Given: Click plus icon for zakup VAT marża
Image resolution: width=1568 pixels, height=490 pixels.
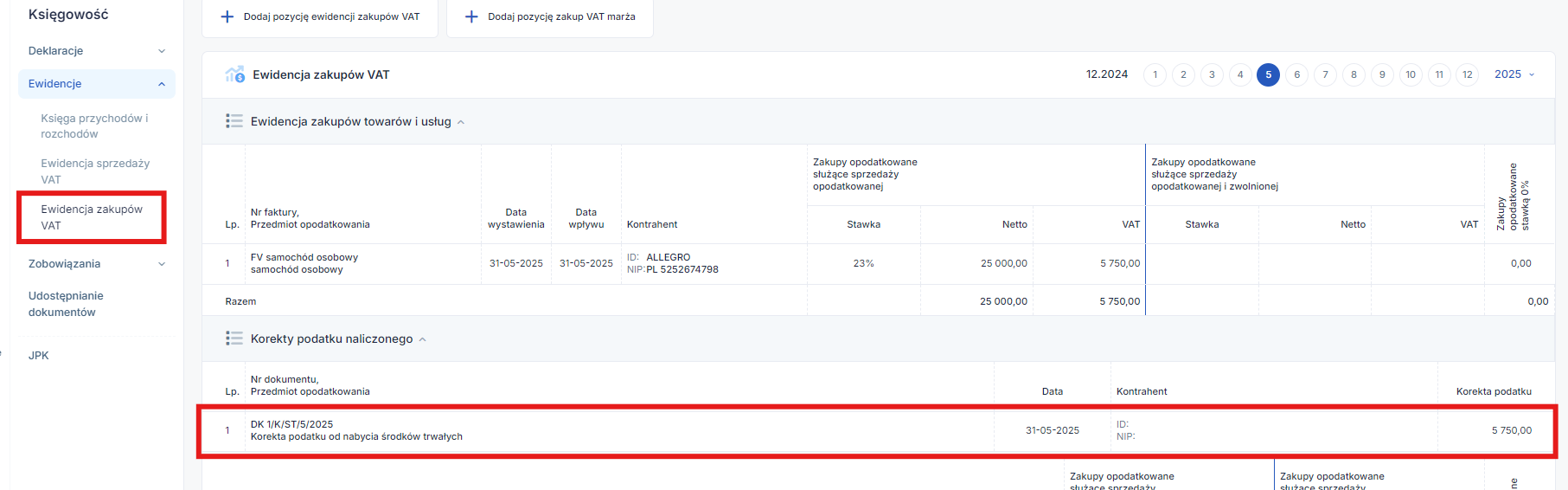Looking at the screenshot, I should [471, 16].
